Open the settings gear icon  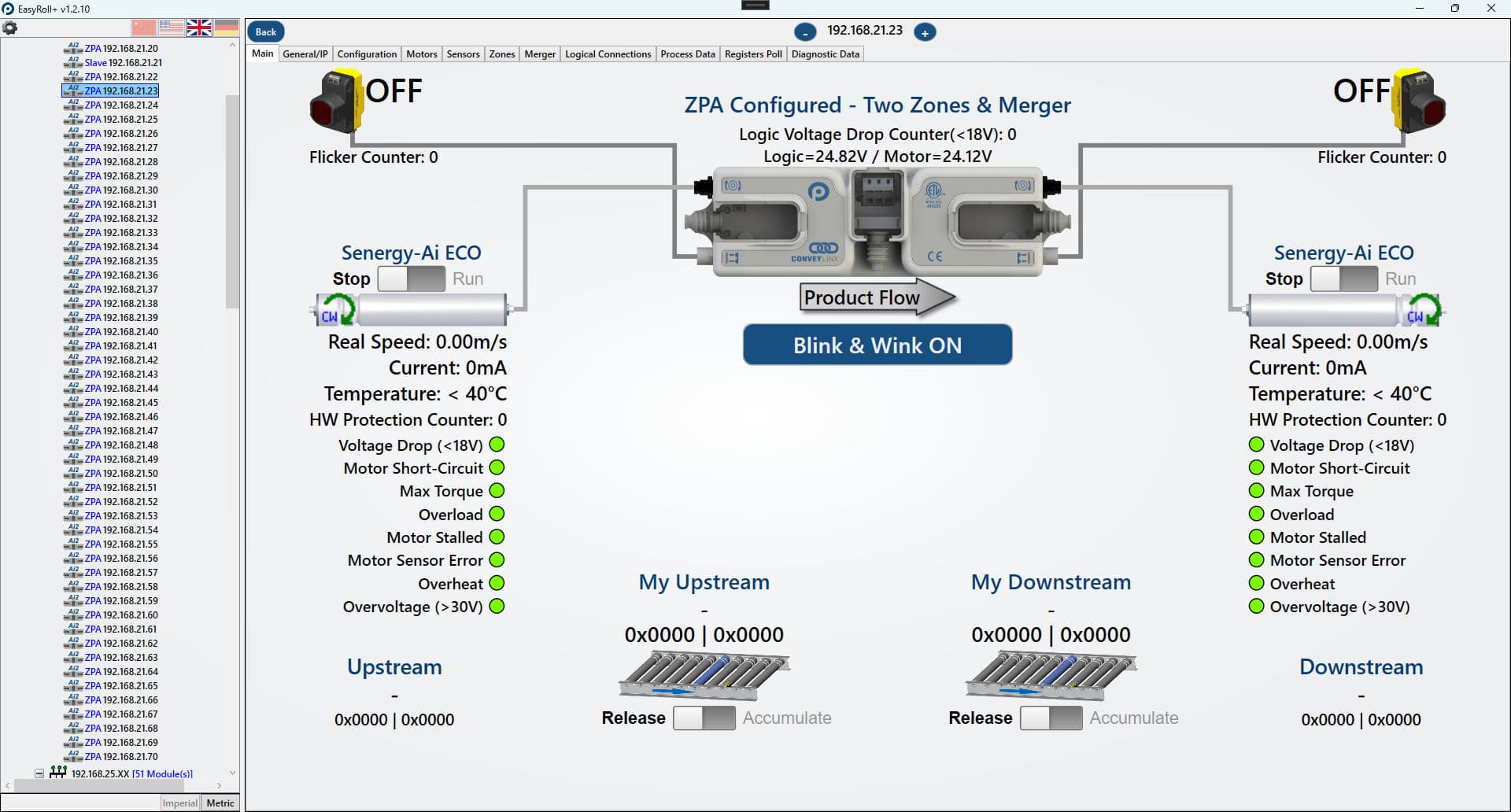coord(9,28)
